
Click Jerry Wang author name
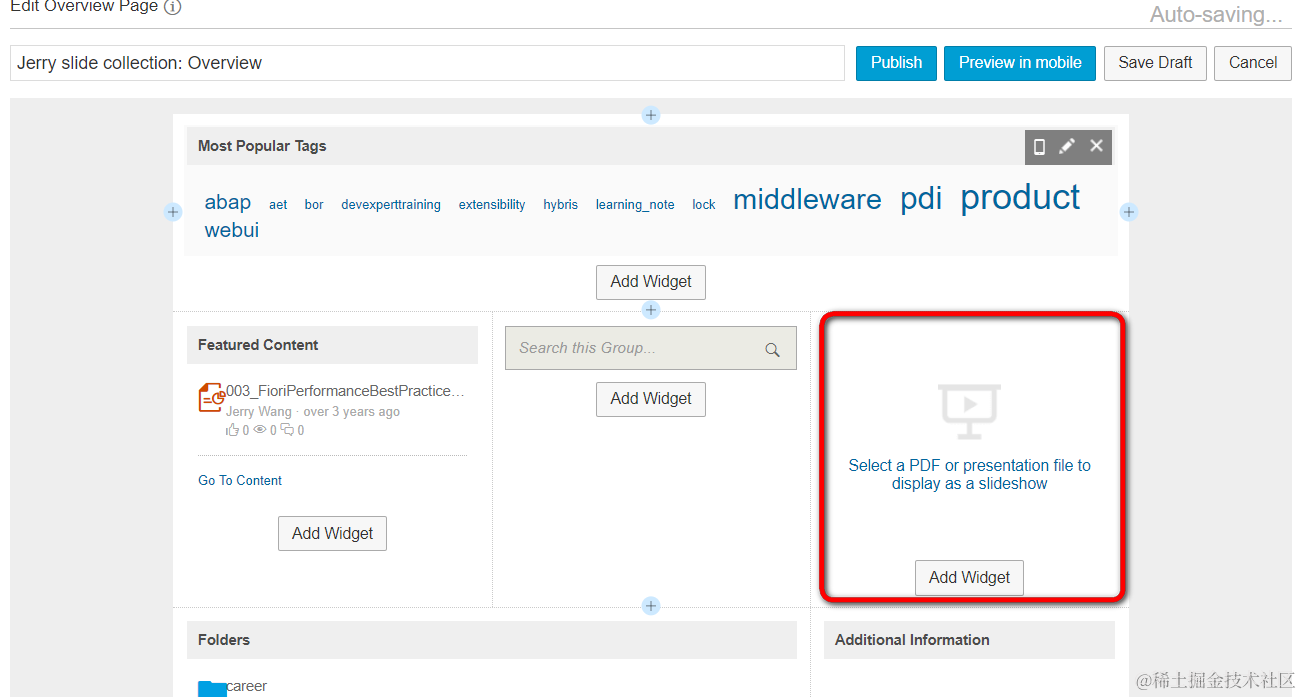(259, 412)
